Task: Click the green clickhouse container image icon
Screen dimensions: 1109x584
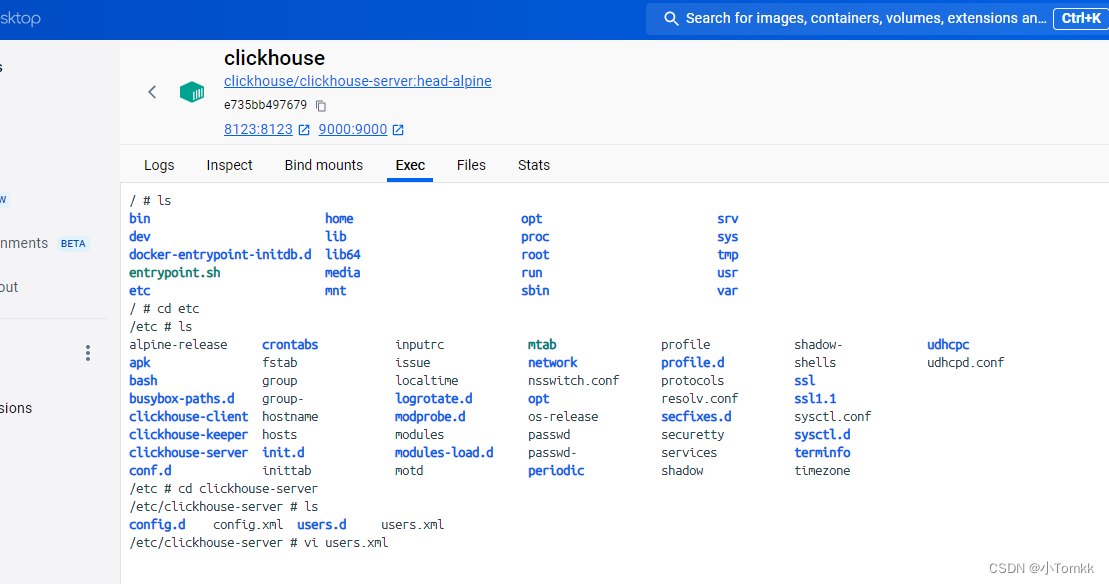Action: coord(191,91)
